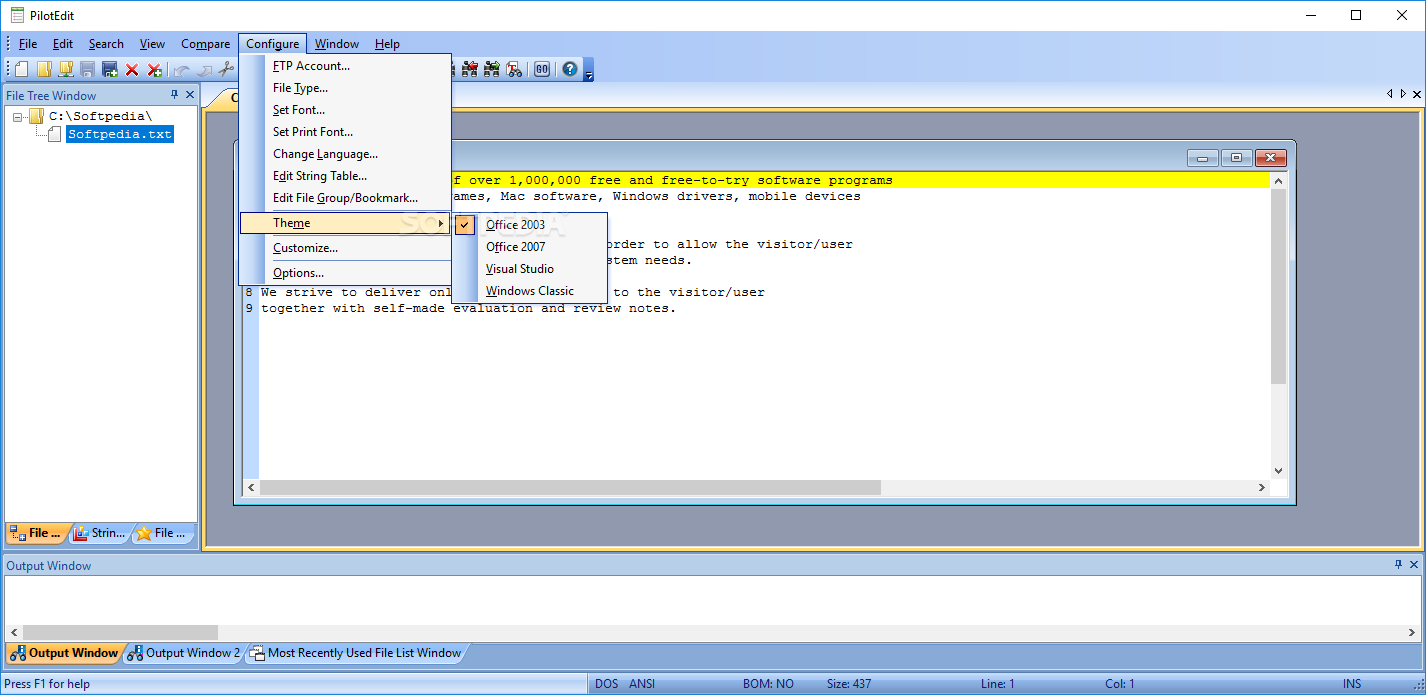Select Softpedia.txt in the file tree
This screenshot has height=695, width=1426.
(120, 134)
